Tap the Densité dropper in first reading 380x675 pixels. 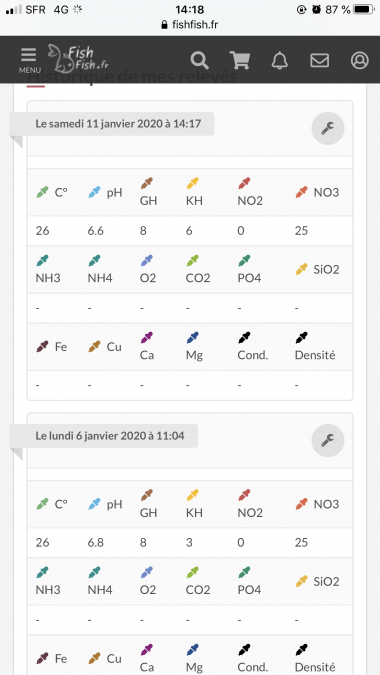coord(302,338)
